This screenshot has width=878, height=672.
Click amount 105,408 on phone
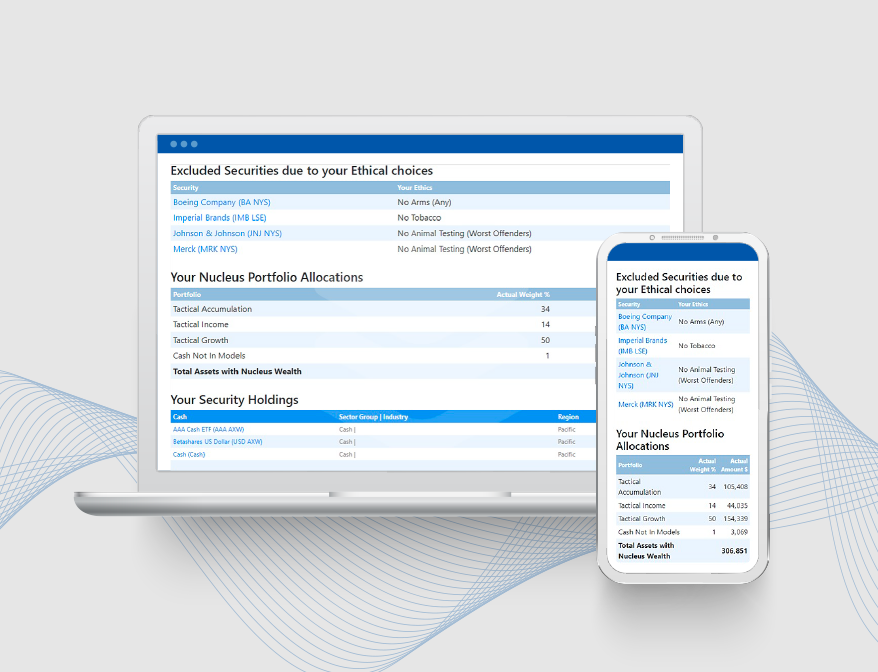click(735, 487)
